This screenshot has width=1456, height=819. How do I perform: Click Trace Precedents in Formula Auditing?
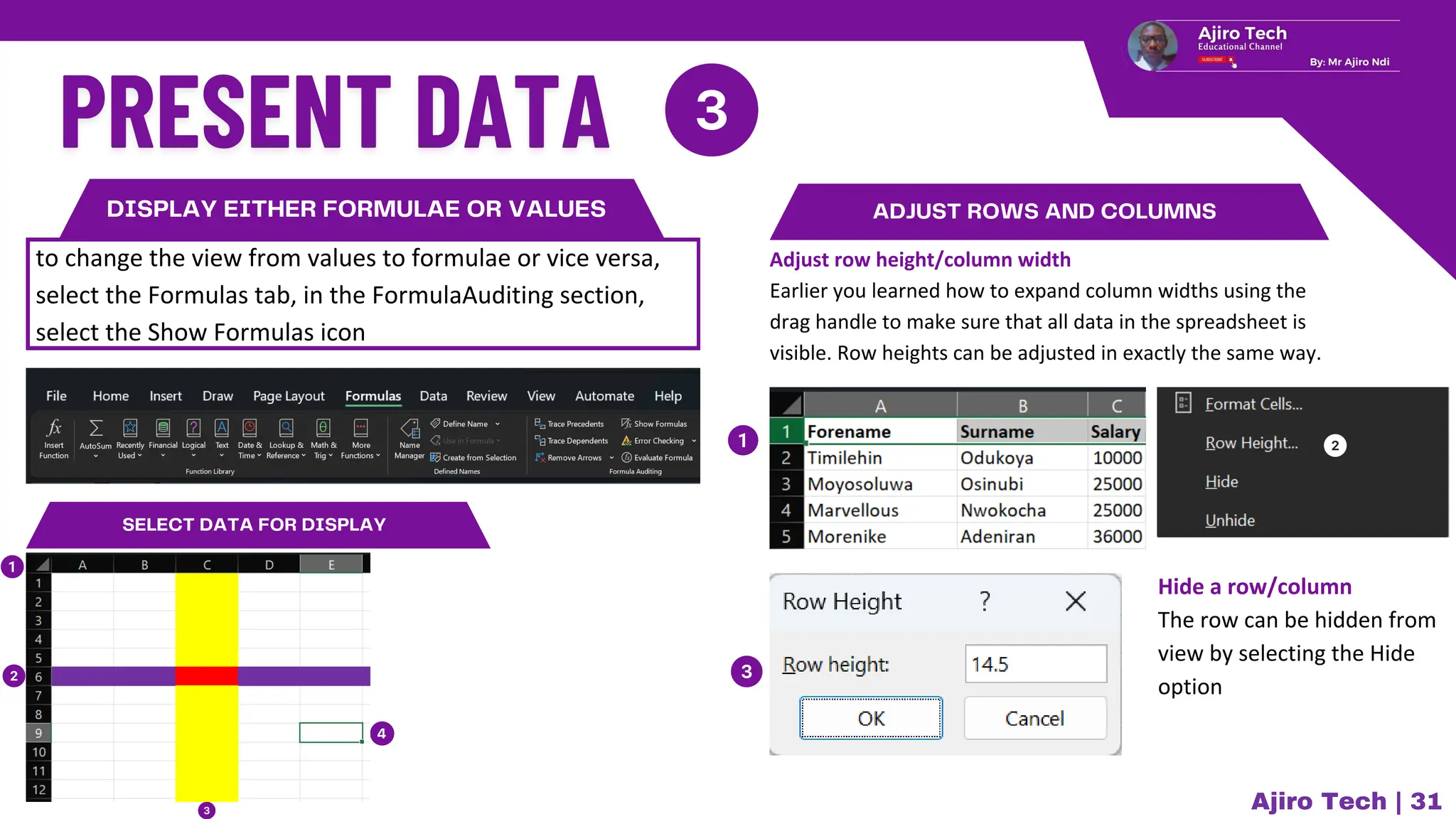pyautogui.click(x=569, y=424)
